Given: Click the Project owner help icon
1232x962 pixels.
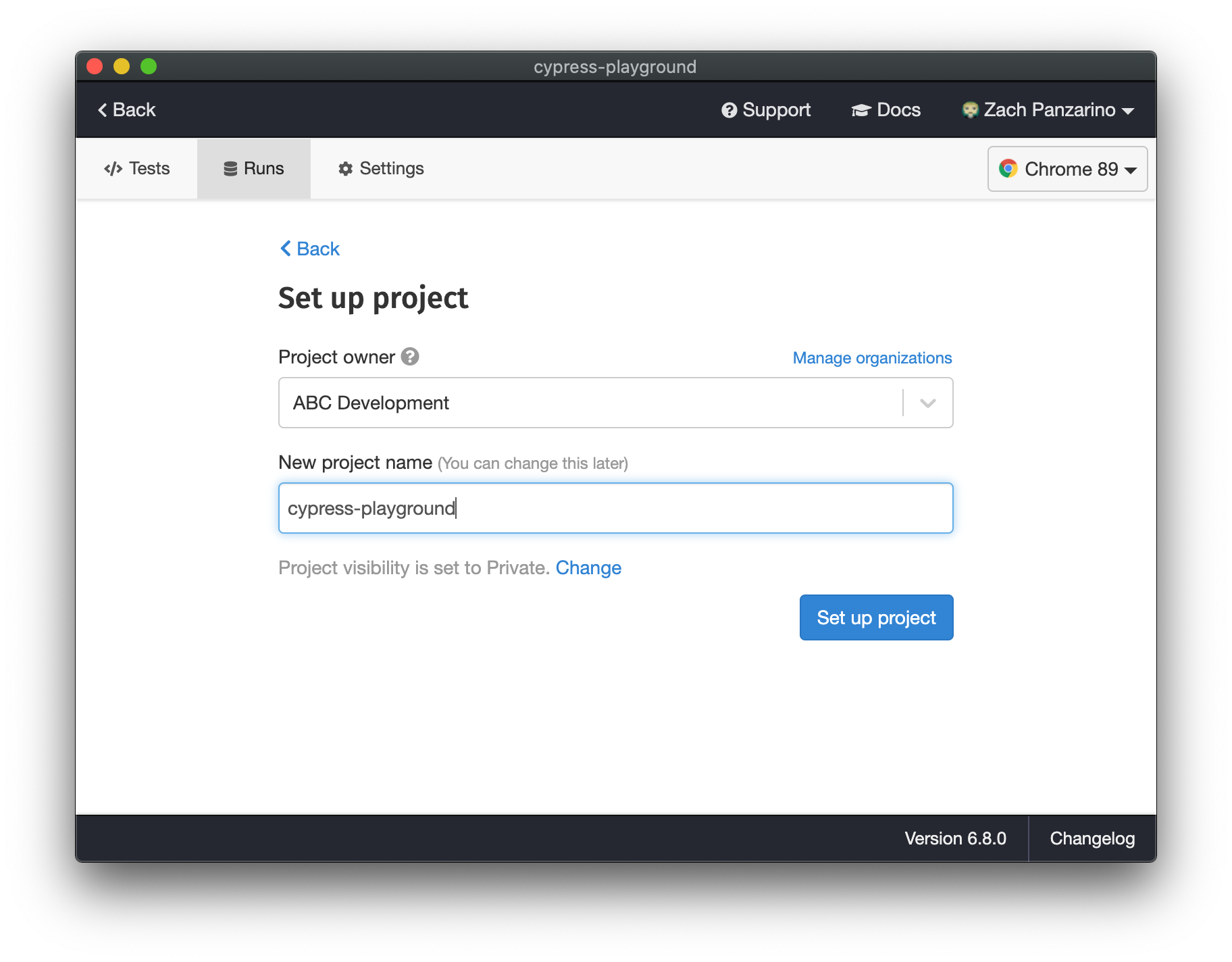Looking at the screenshot, I should (410, 357).
